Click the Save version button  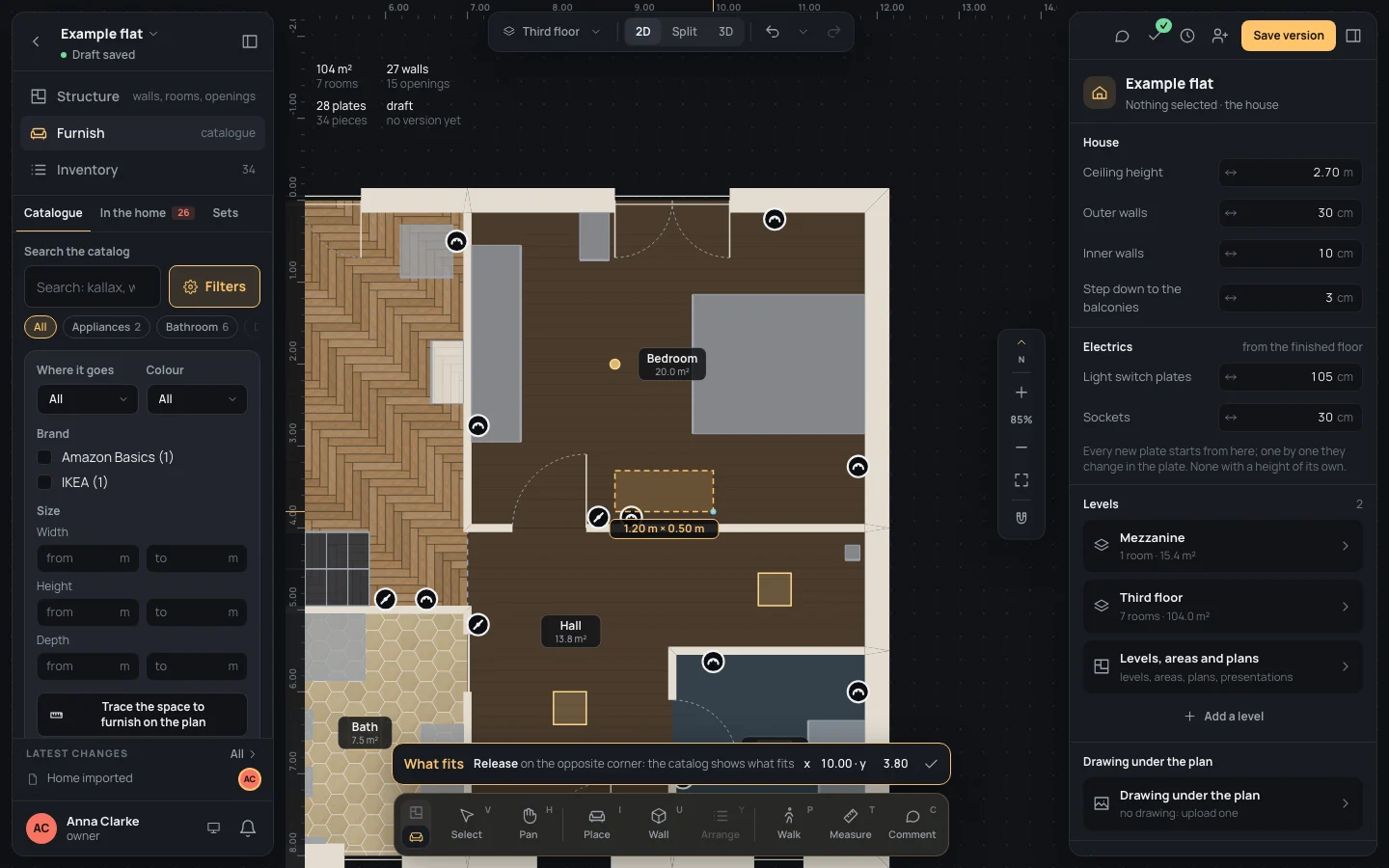click(x=1289, y=36)
